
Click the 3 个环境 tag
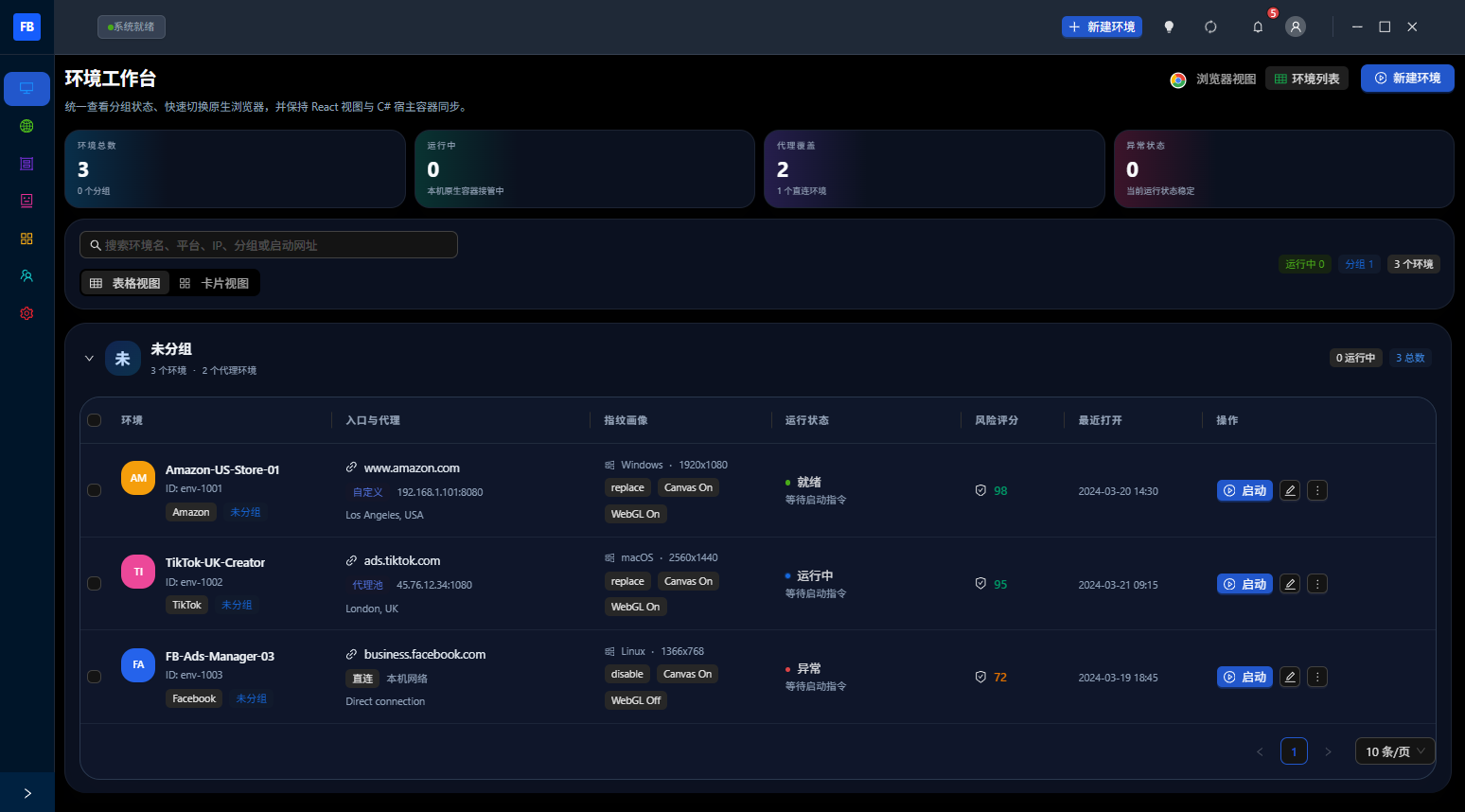point(1414,264)
